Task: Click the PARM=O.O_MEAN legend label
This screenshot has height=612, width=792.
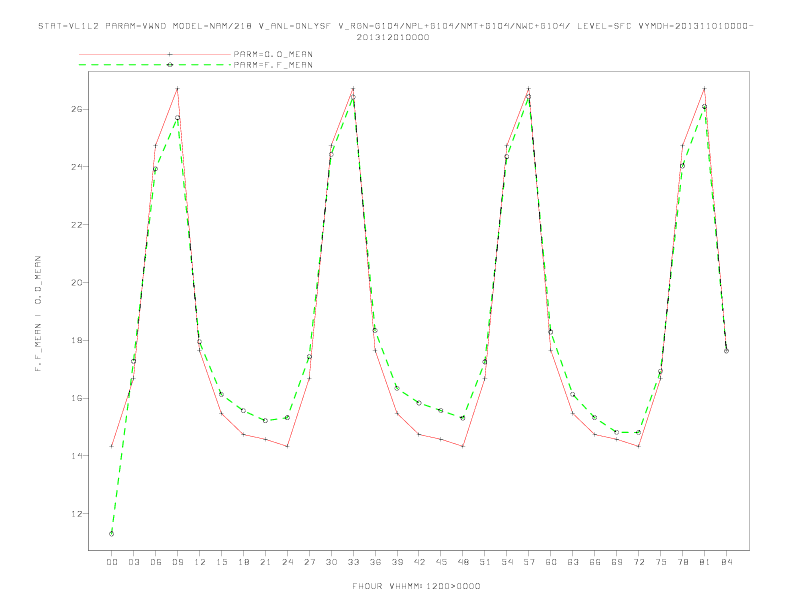Action: pyautogui.click(x=273, y=54)
